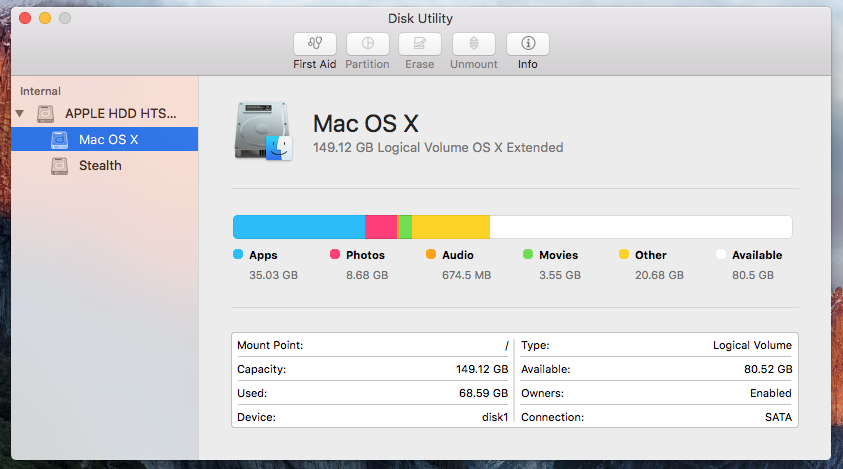
Task: Close the Disk Utility window
Action: click(25, 18)
